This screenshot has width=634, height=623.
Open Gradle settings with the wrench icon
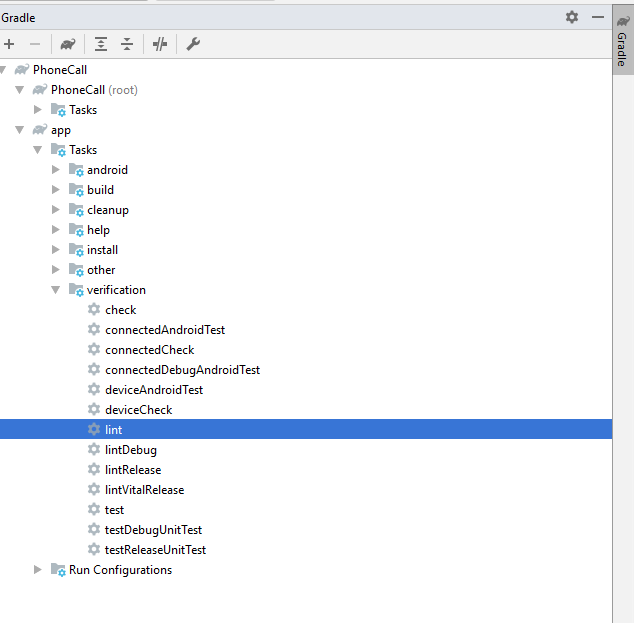coord(193,44)
